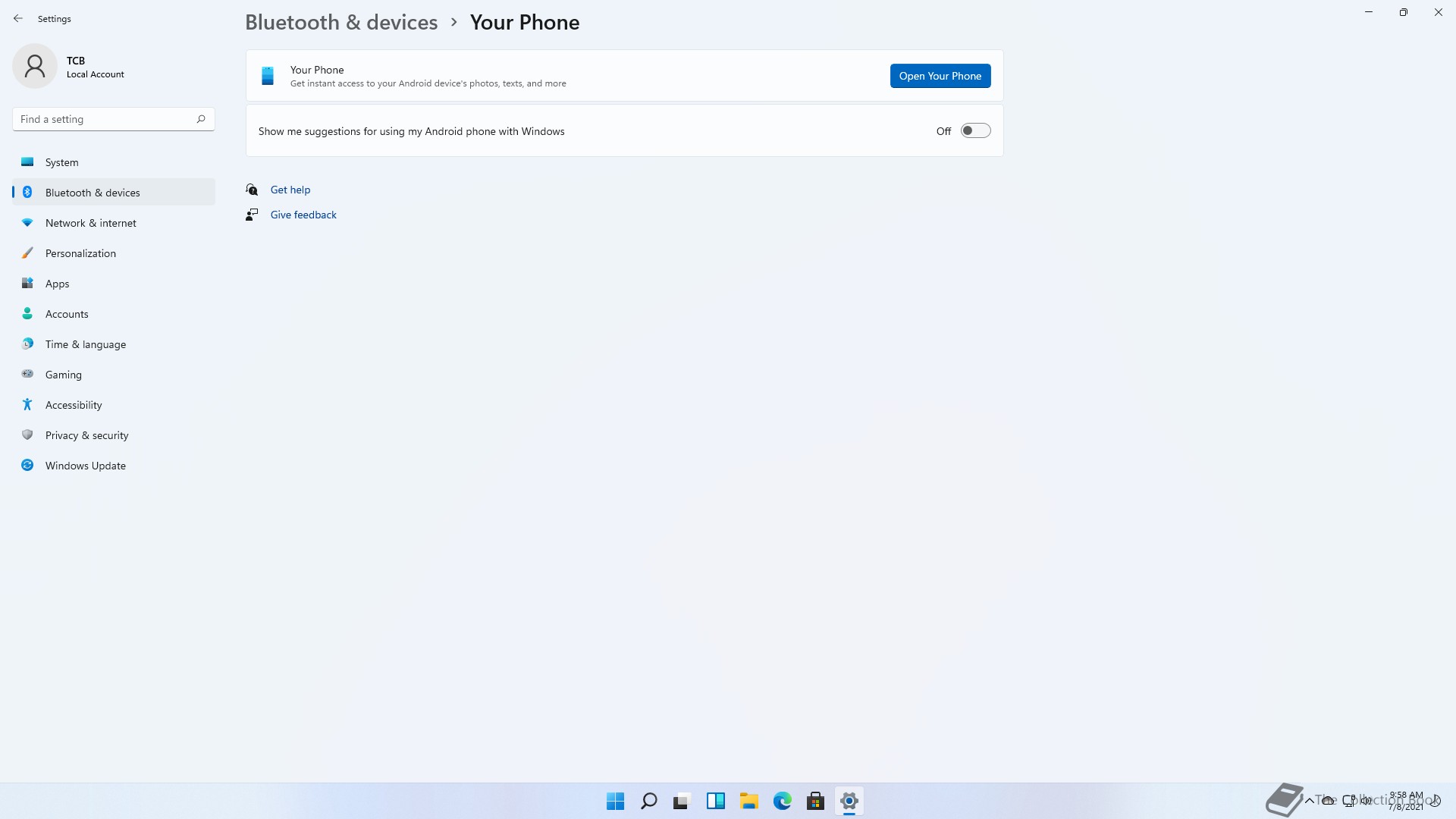1456x819 pixels.
Task: Click the Apps icon in sidebar
Action: coord(27,283)
